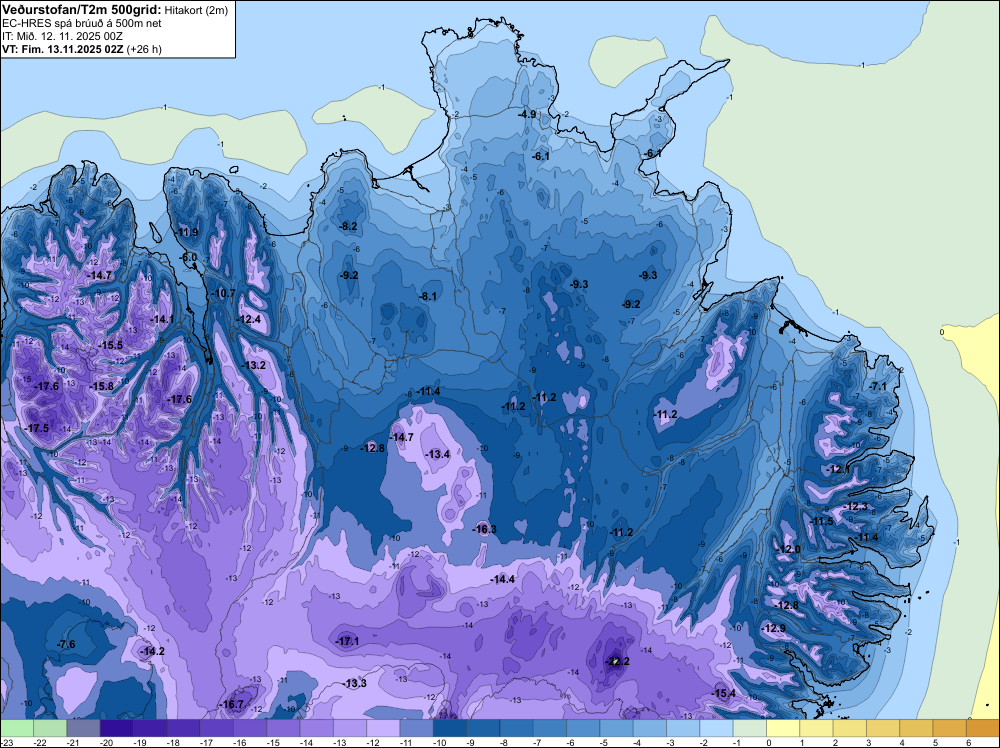This screenshot has height=748, width=1000.
Task: Select the orange legend swatch above 6
Action: (x=983, y=728)
